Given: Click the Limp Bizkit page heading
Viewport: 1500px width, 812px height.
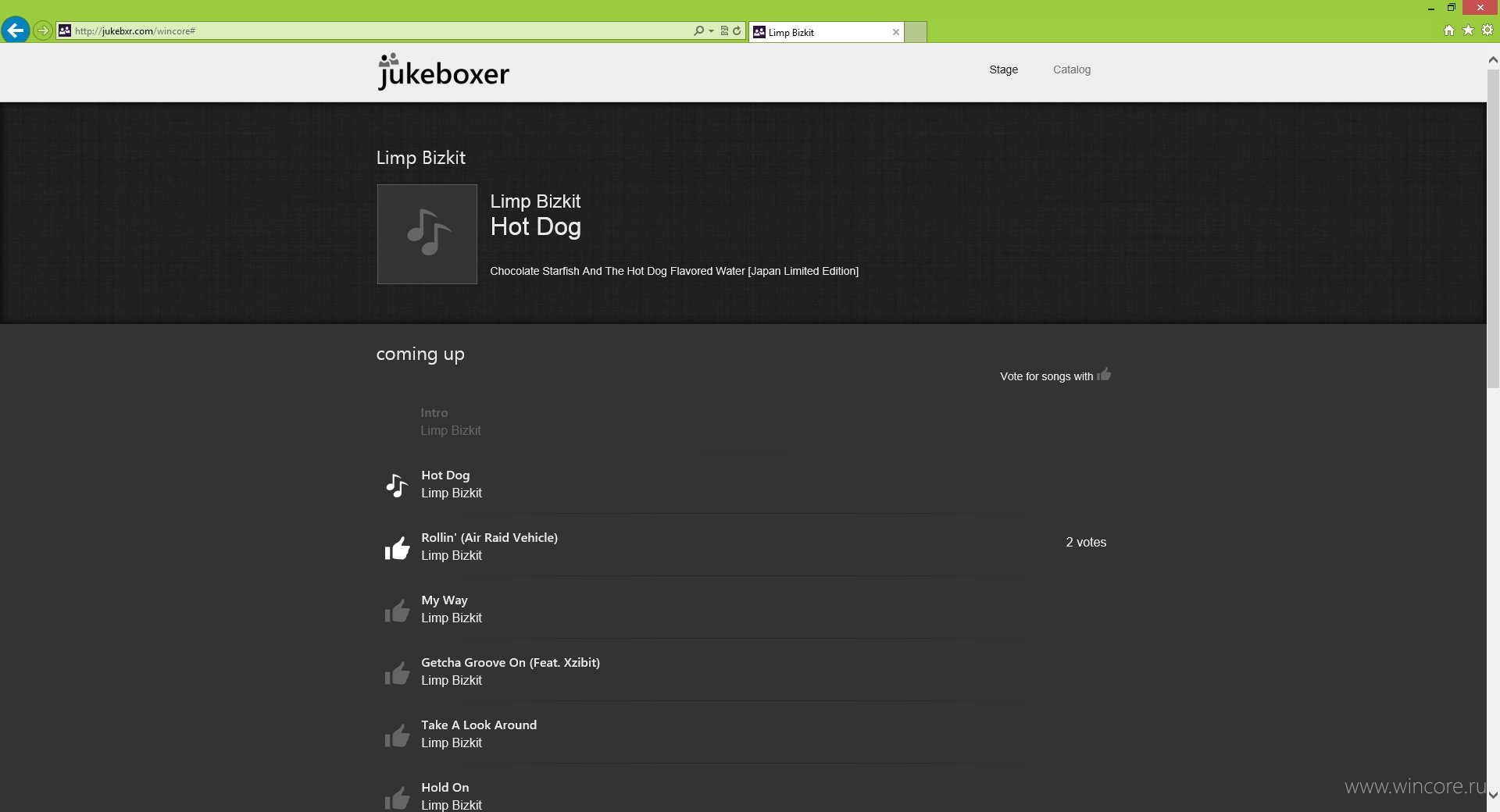Looking at the screenshot, I should 420,158.
